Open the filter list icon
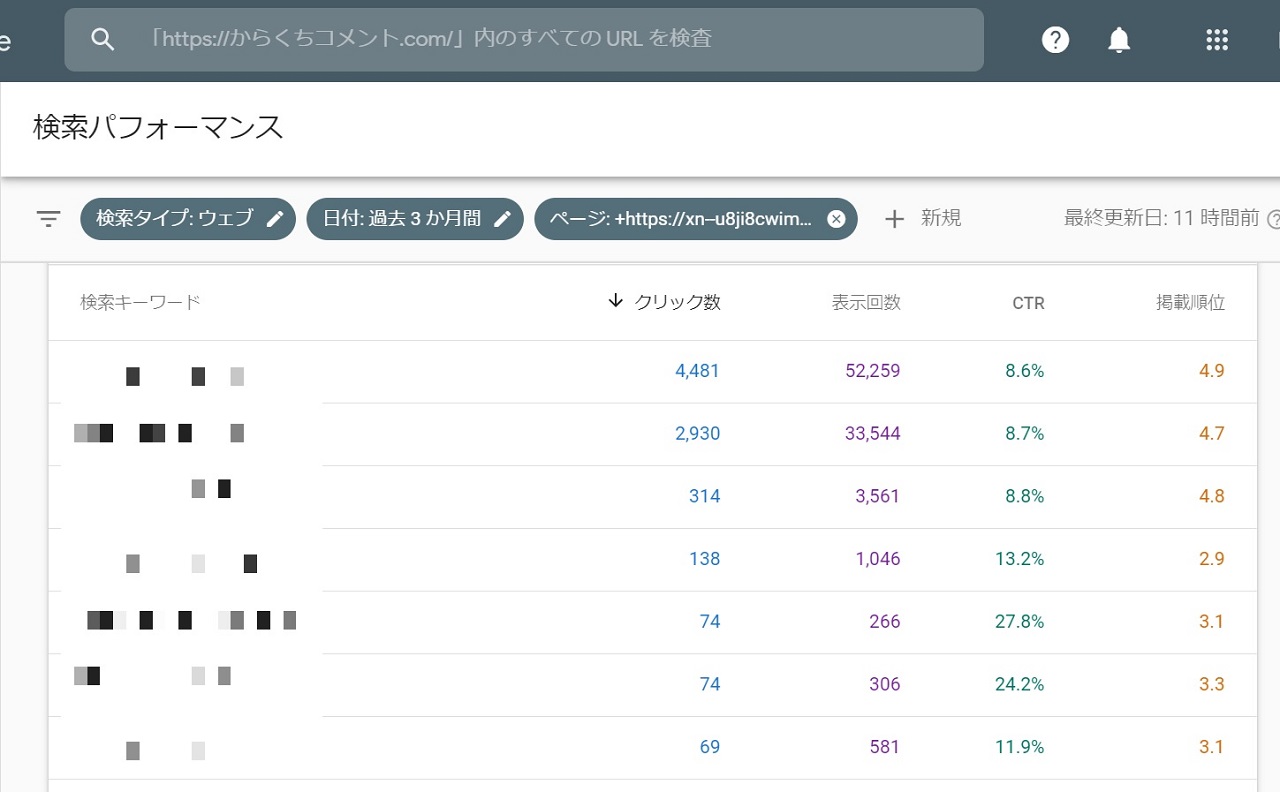Viewport: 1280px width, 792px height. 48,219
